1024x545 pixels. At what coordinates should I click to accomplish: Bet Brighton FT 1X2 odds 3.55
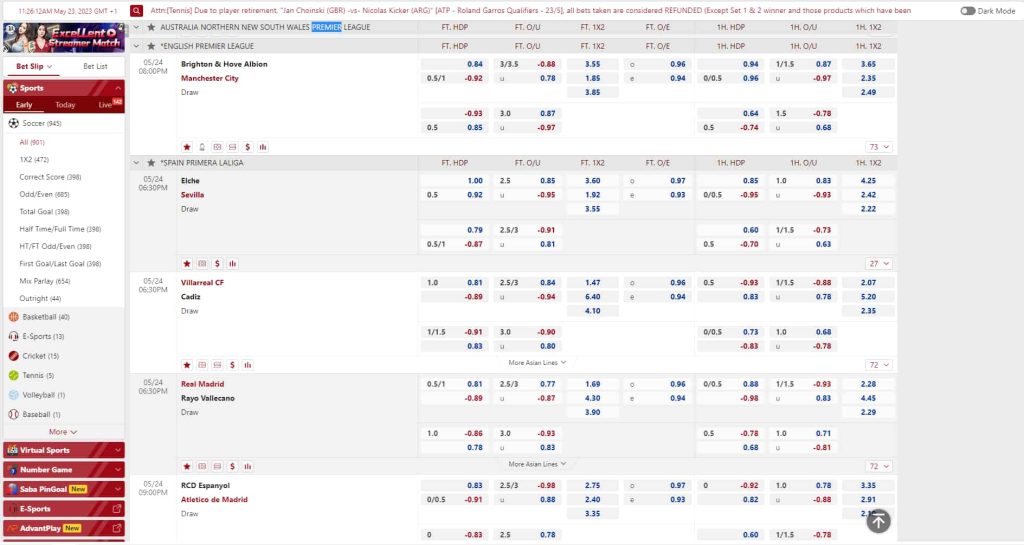point(592,64)
